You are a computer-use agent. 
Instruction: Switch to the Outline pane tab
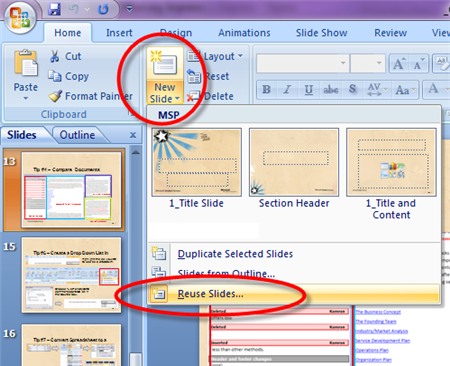77,135
